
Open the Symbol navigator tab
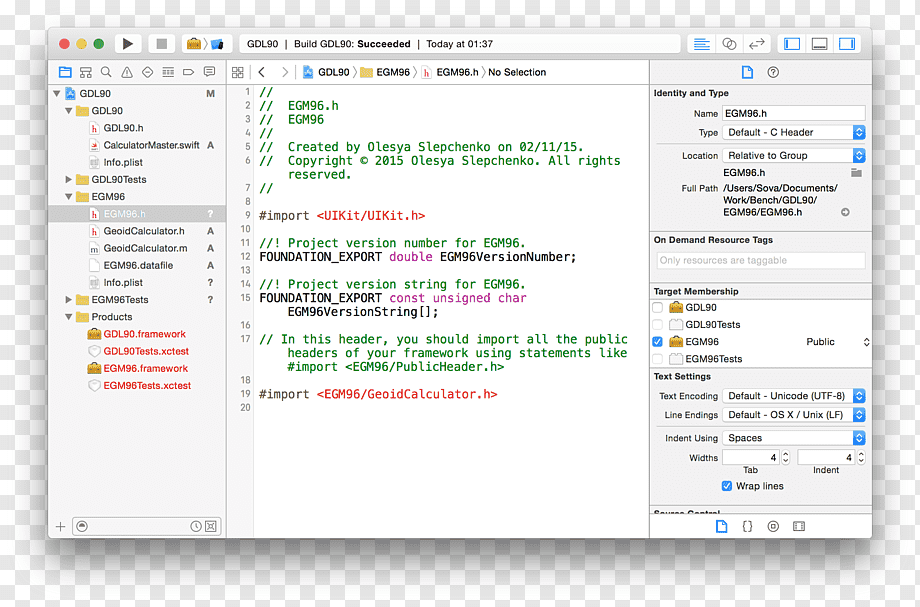(86, 72)
